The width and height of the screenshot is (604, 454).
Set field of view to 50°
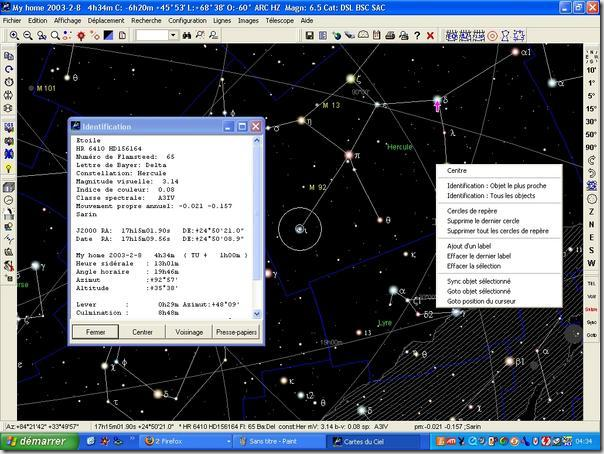point(591,134)
